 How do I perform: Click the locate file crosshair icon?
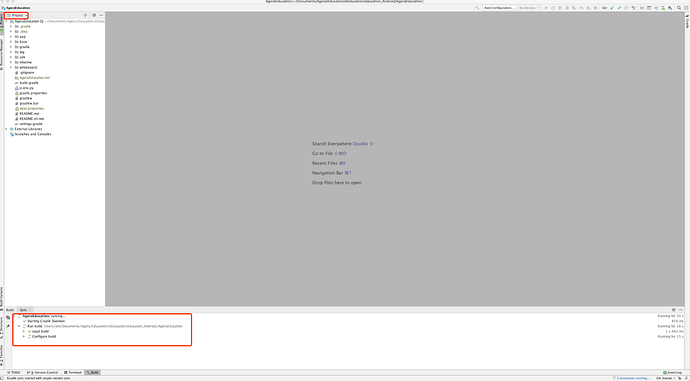[x=85, y=15]
